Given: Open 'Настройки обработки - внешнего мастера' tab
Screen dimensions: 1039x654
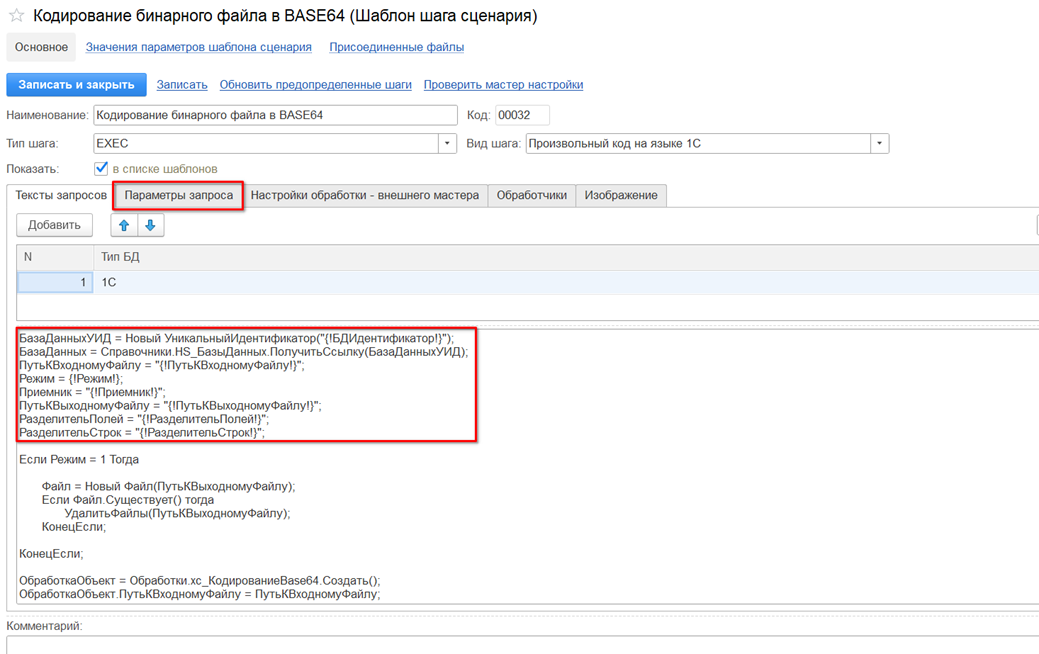Looking at the screenshot, I should pyautogui.click(x=364, y=195).
